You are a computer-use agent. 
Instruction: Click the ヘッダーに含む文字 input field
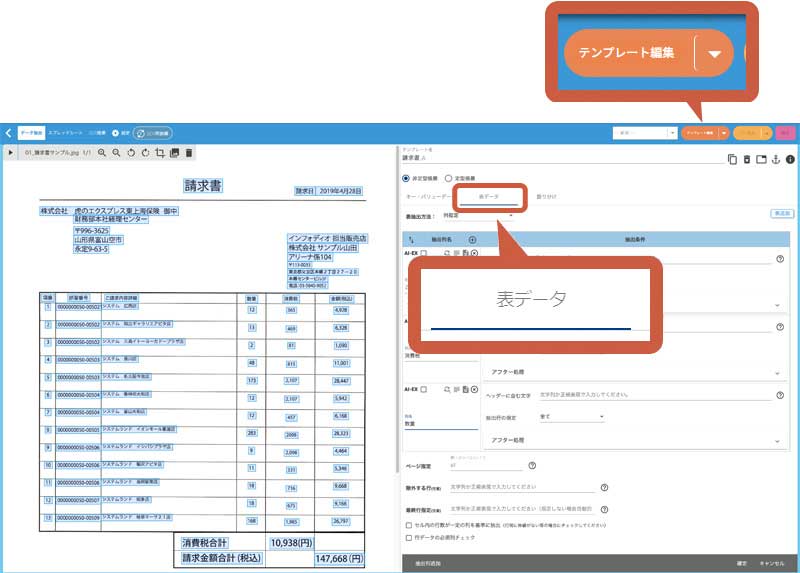coord(655,395)
